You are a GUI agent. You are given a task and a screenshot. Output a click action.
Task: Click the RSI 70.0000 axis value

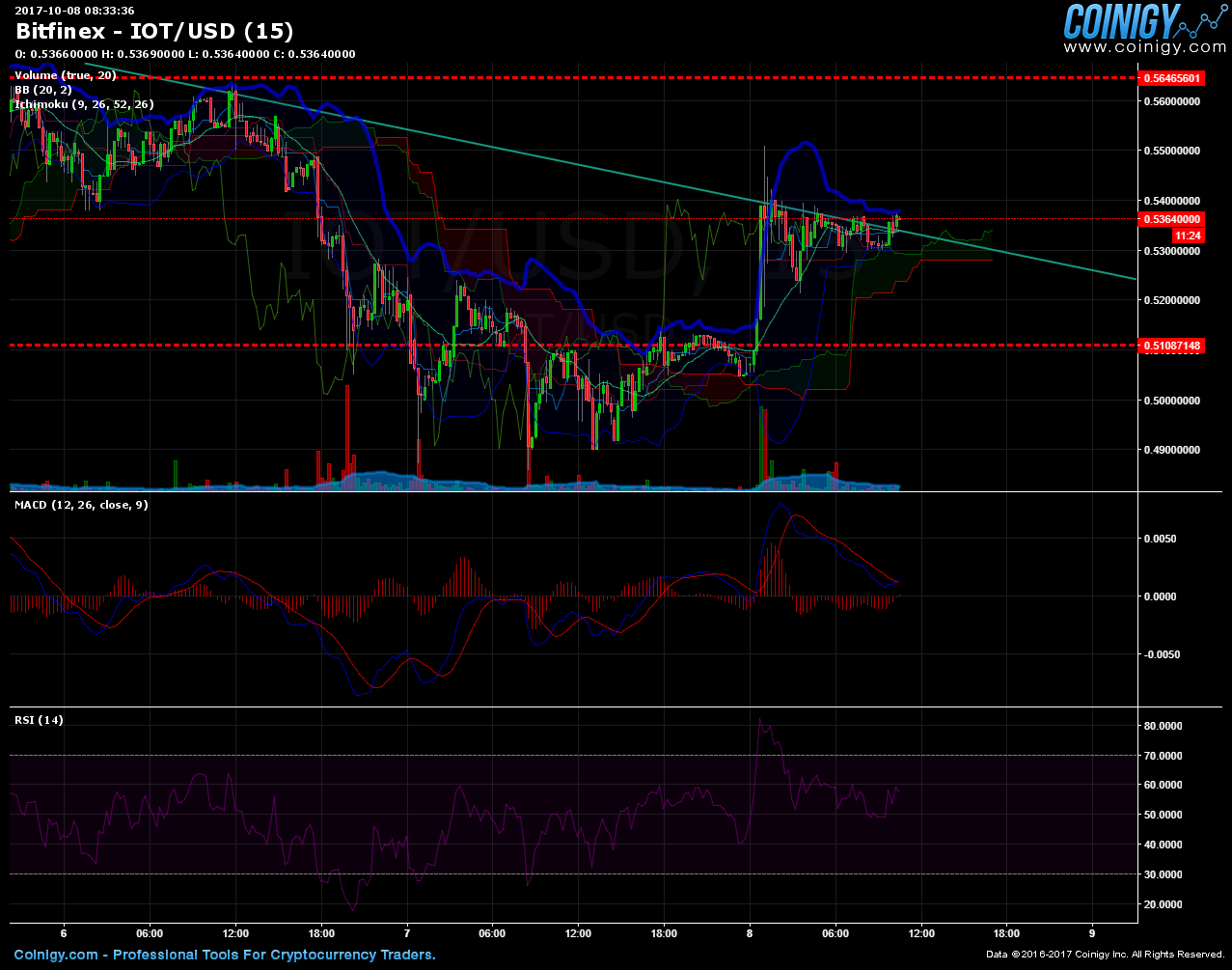(x=1164, y=755)
